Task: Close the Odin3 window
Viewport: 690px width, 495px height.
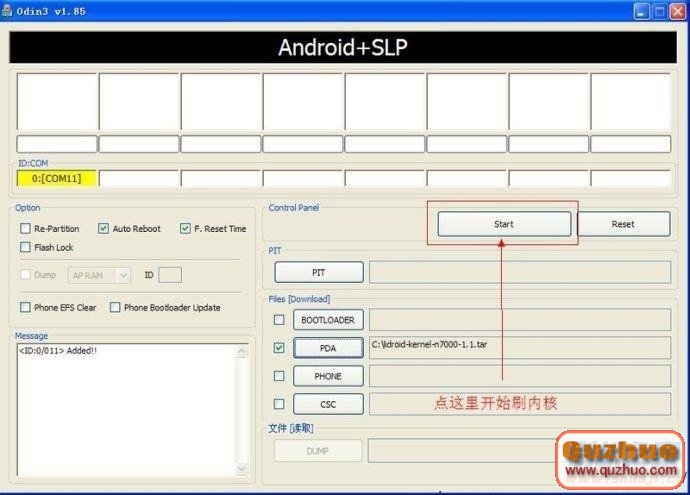Action: pos(678,11)
